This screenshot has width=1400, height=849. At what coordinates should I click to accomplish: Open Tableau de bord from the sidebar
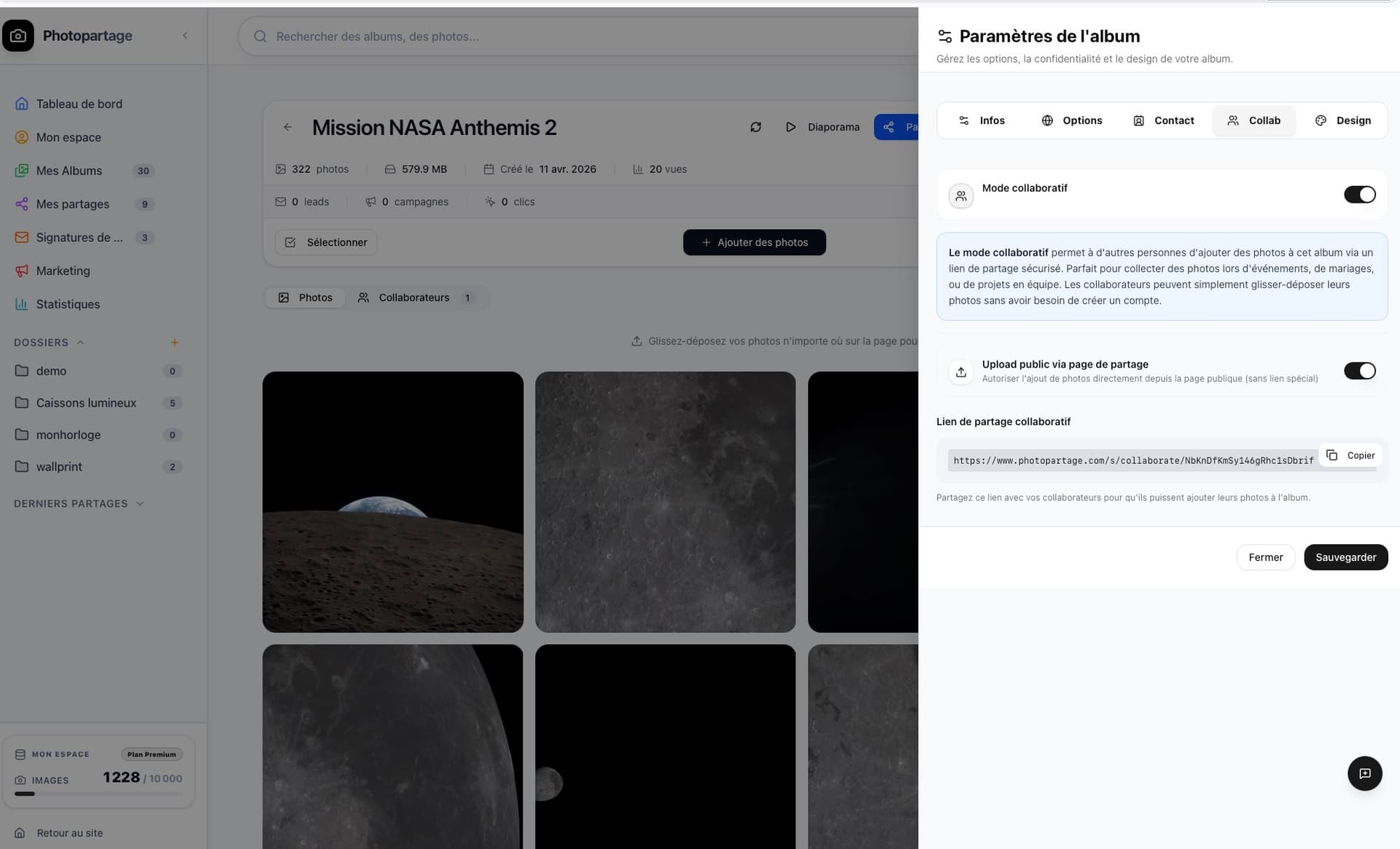tap(79, 104)
